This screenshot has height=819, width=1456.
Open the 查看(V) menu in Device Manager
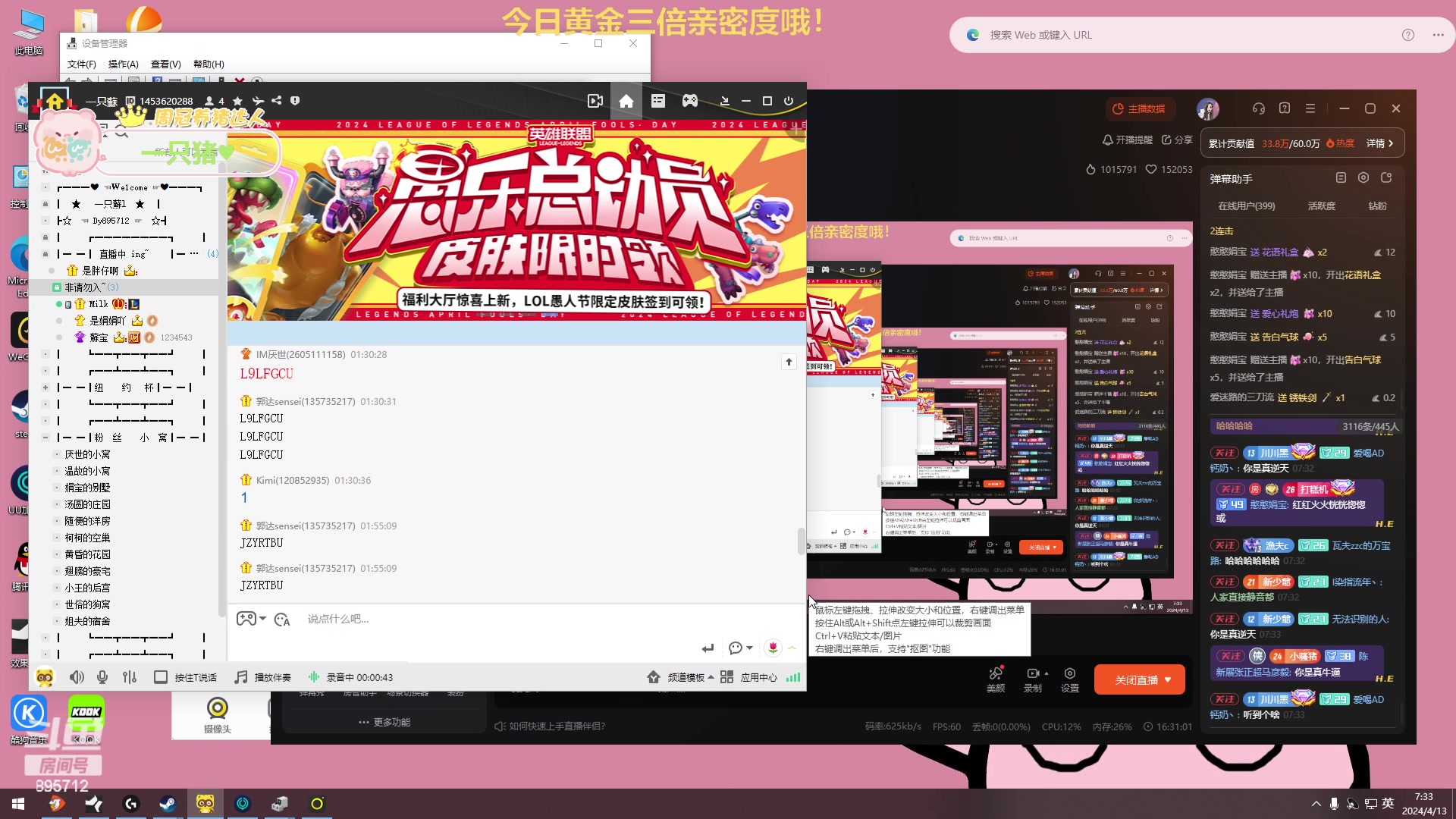pyautogui.click(x=165, y=64)
